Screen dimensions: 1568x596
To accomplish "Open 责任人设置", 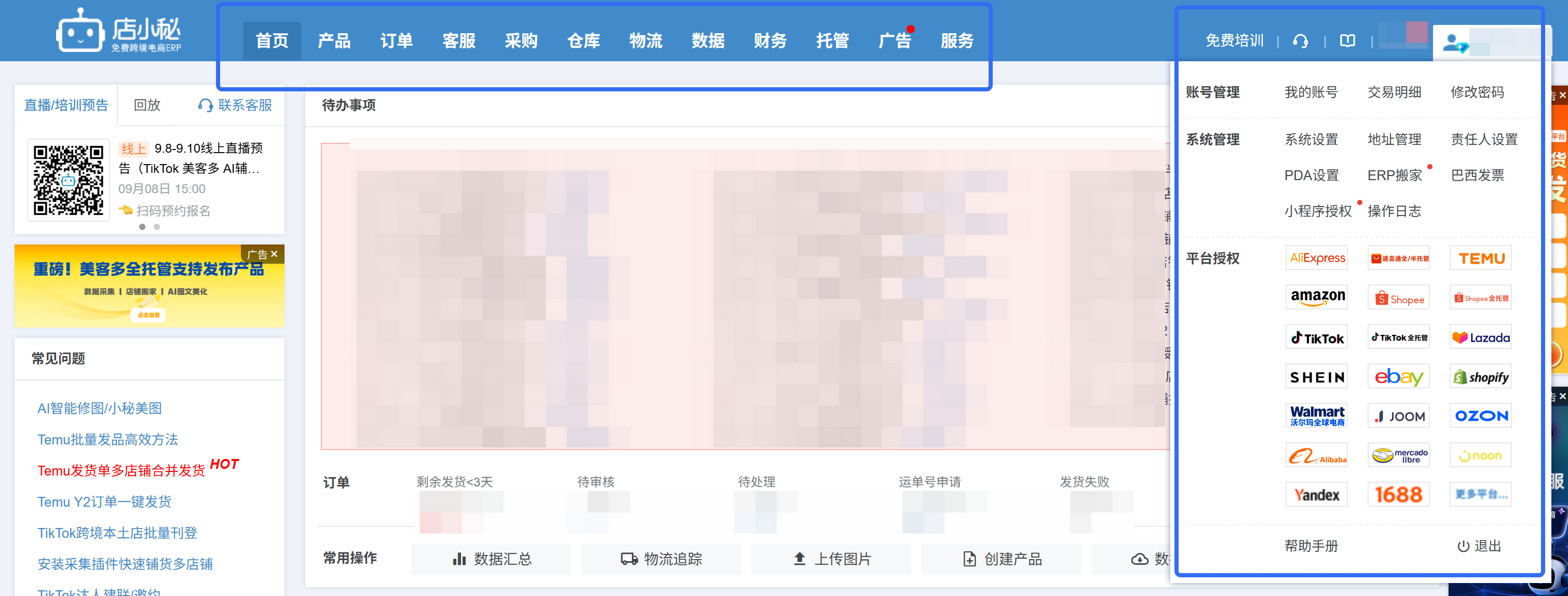I will tap(1484, 140).
